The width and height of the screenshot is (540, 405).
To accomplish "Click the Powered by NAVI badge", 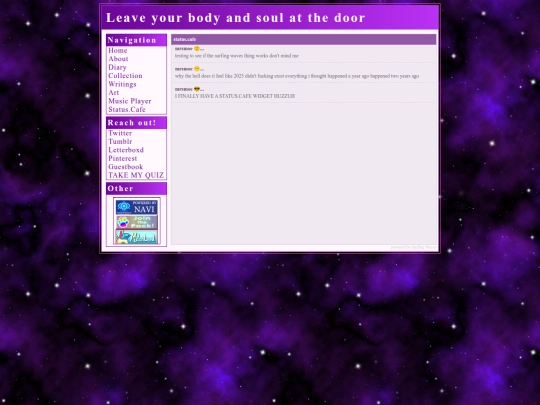I will [x=136, y=207].
